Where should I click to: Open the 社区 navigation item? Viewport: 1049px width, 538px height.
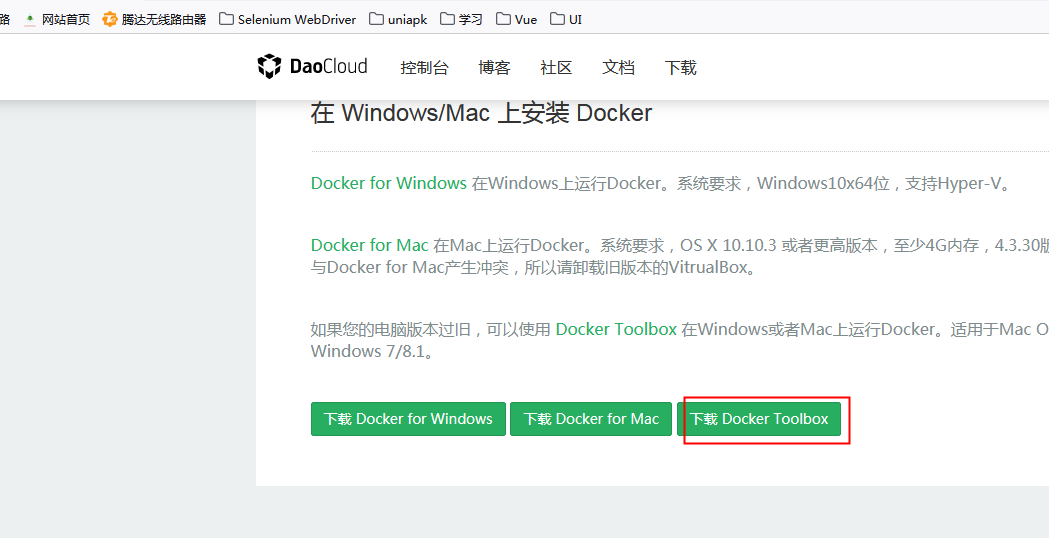tap(556, 68)
